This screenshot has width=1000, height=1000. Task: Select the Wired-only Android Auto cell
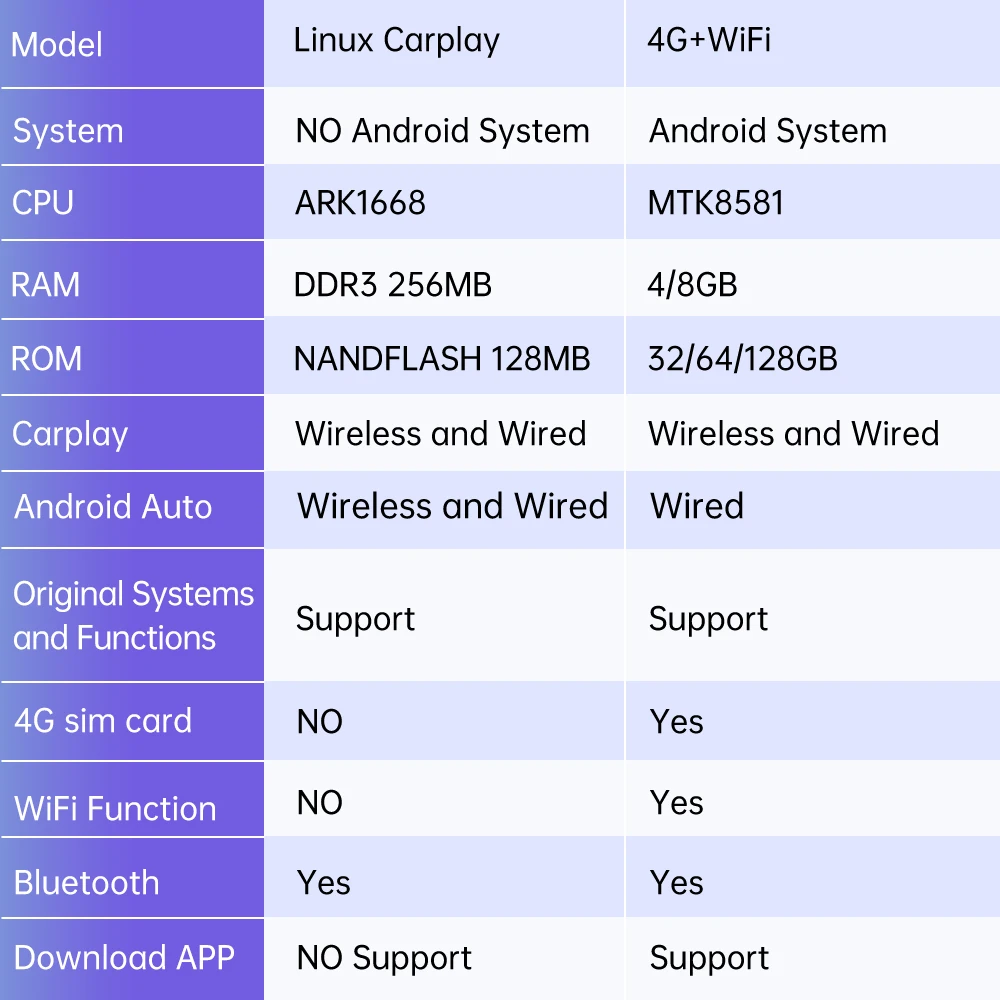(697, 506)
